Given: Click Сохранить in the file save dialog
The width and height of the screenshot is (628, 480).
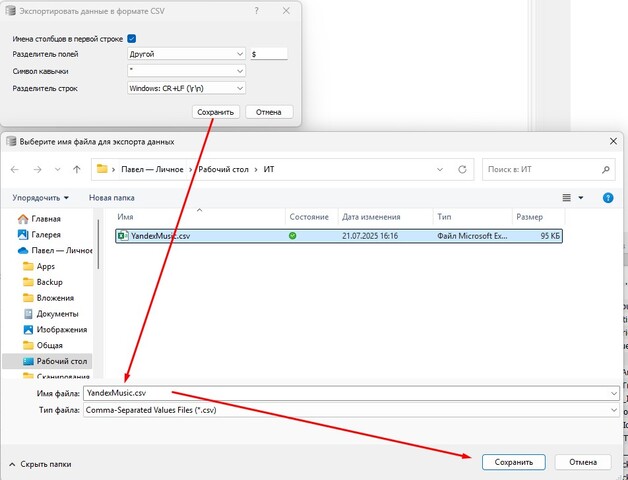Looking at the screenshot, I should pos(513,462).
